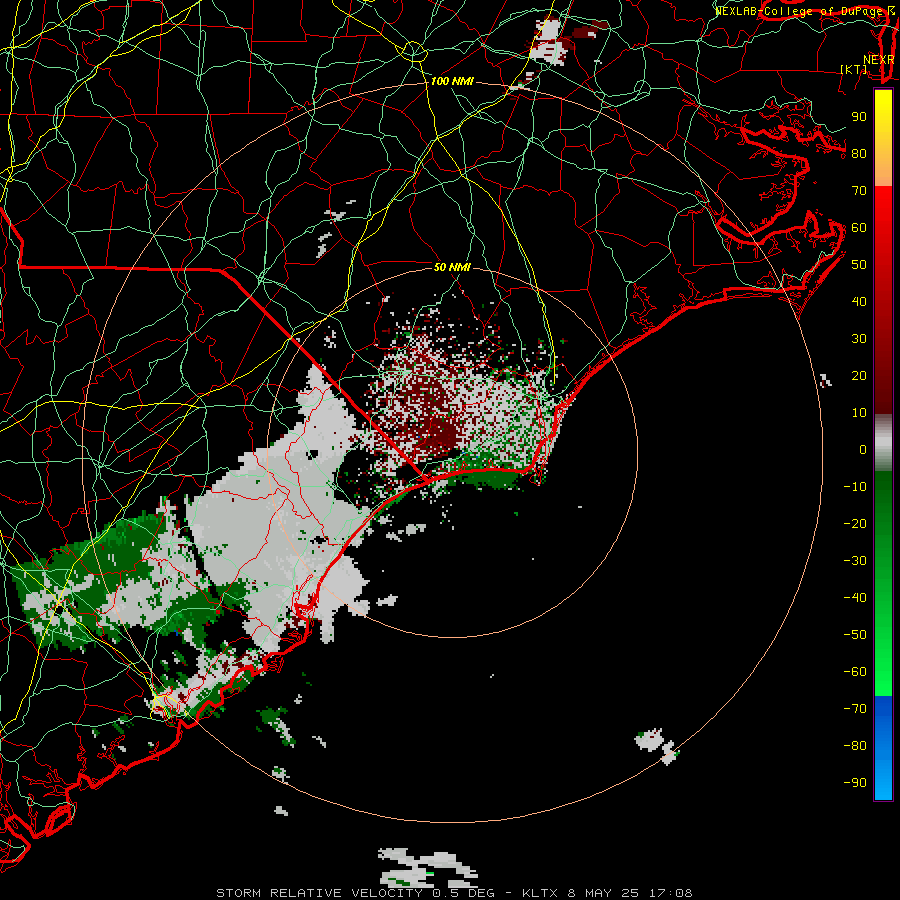The height and width of the screenshot is (900, 900).
Task: Click the 80 value on velocity scale
Action: pyautogui.click(x=859, y=154)
